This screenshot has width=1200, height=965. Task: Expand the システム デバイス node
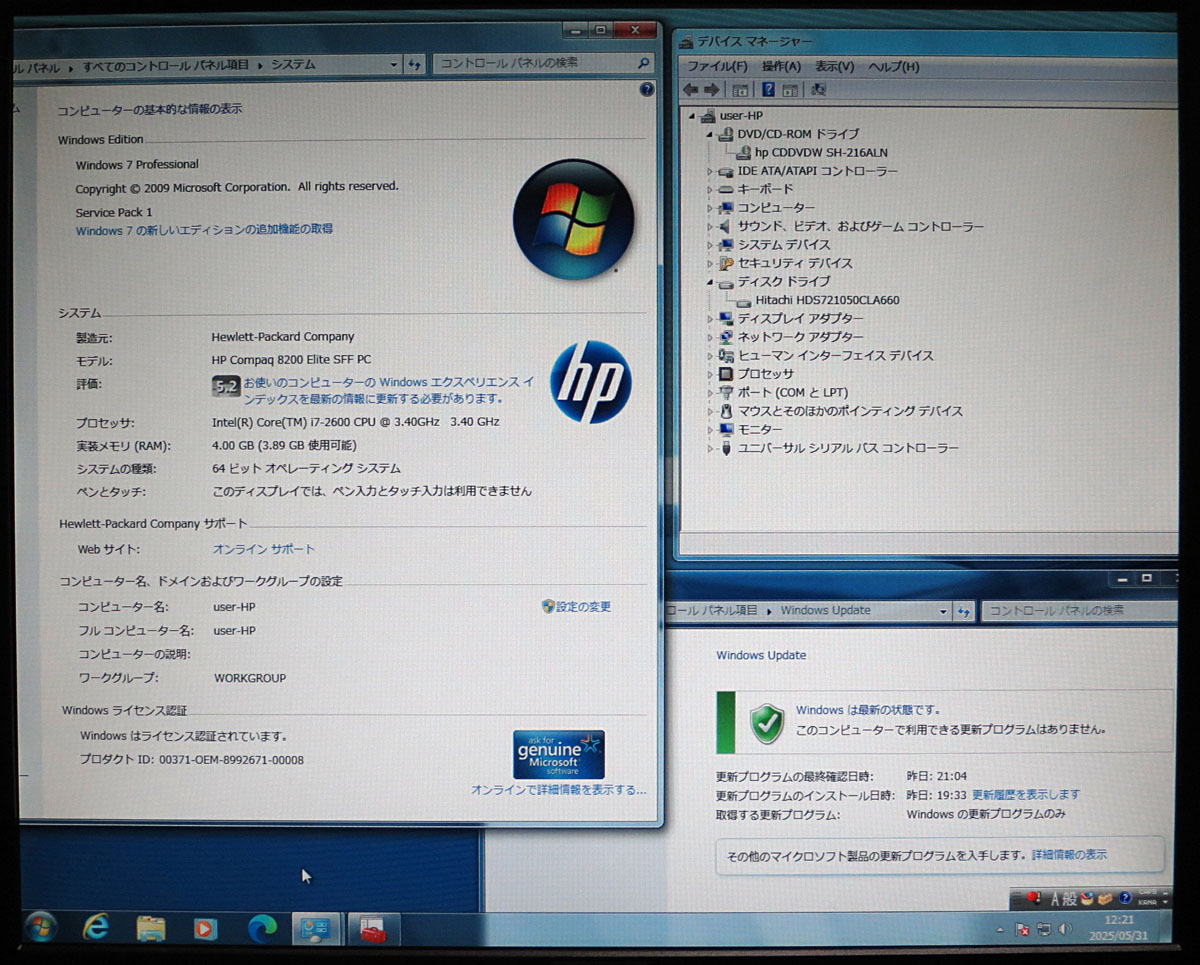tap(711, 245)
